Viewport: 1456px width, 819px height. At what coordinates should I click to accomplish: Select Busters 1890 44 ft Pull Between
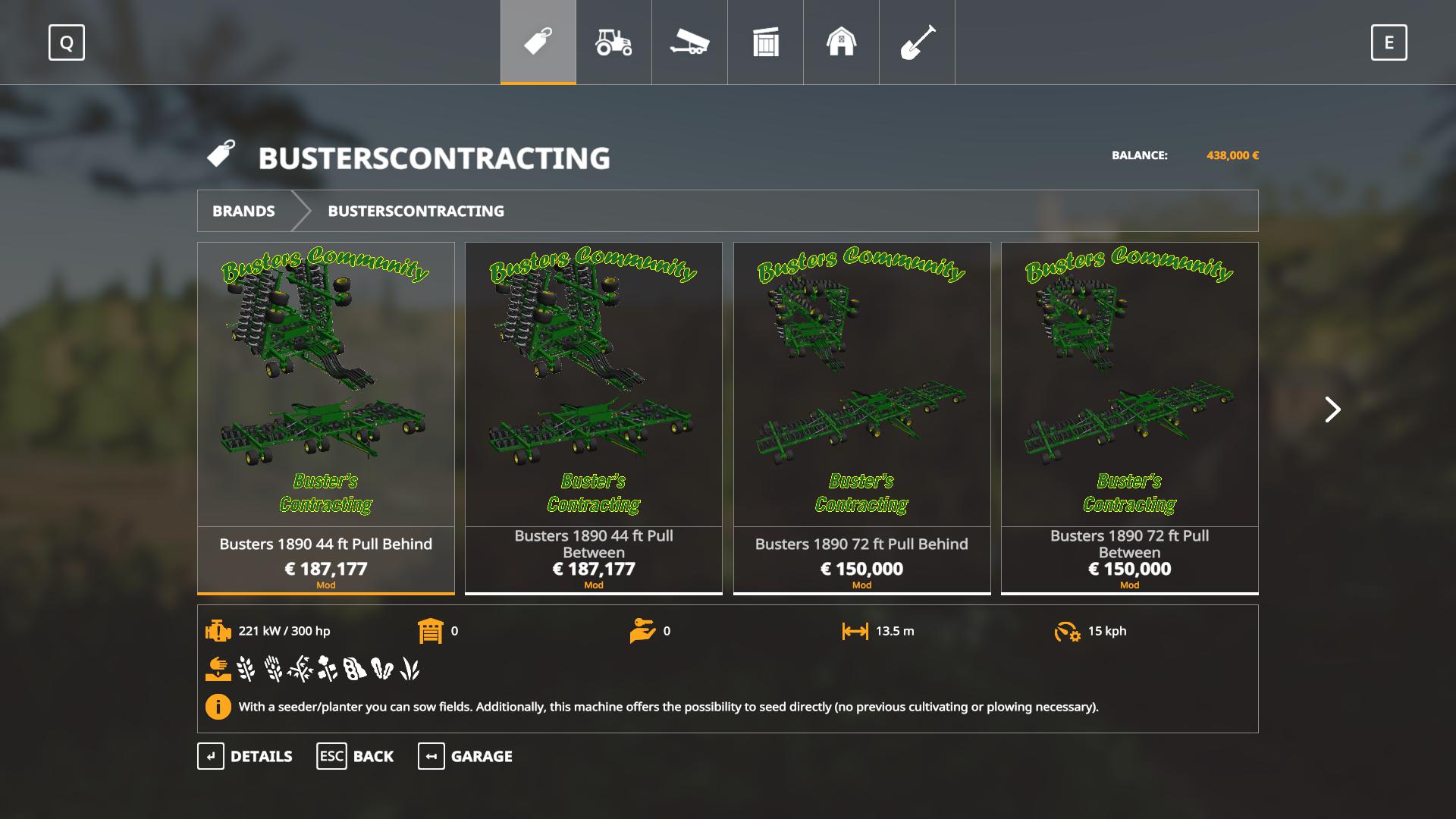pos(594,418)
